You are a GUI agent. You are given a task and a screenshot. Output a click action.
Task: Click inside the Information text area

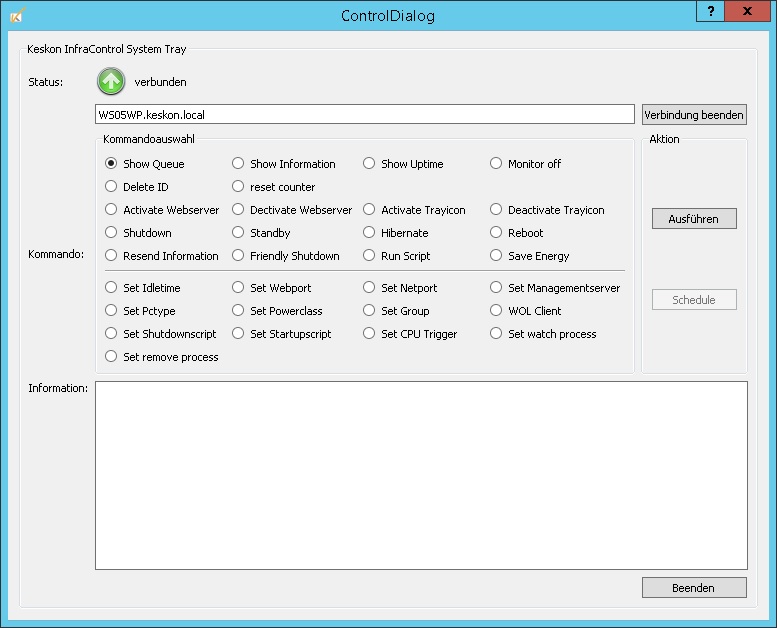420,475
